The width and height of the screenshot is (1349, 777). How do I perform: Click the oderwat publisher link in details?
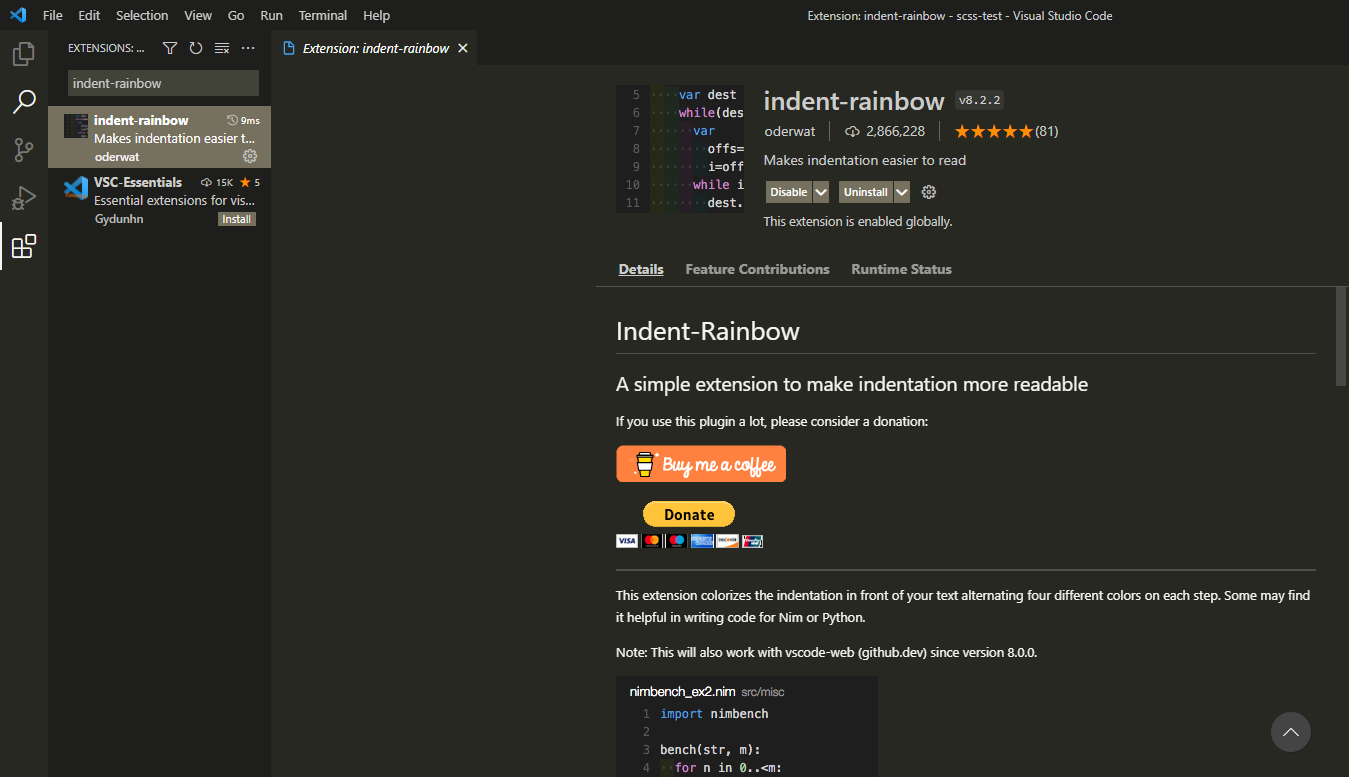790,131
